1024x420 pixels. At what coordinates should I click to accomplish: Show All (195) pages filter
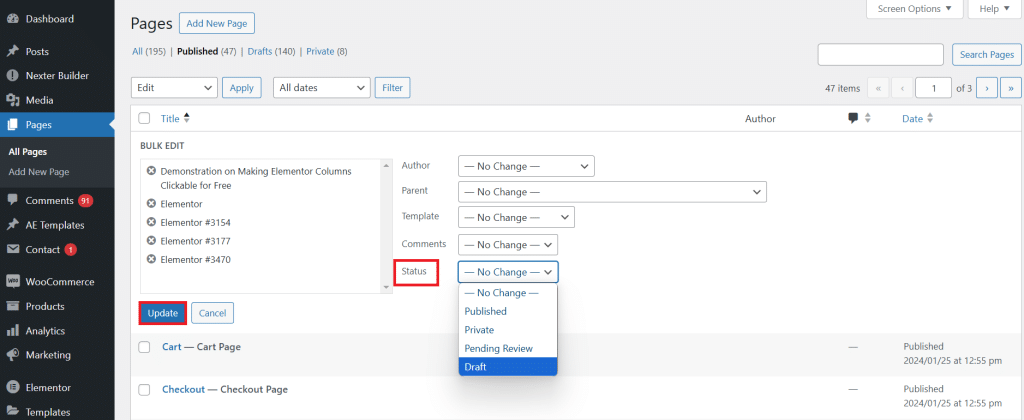(149, 51)
